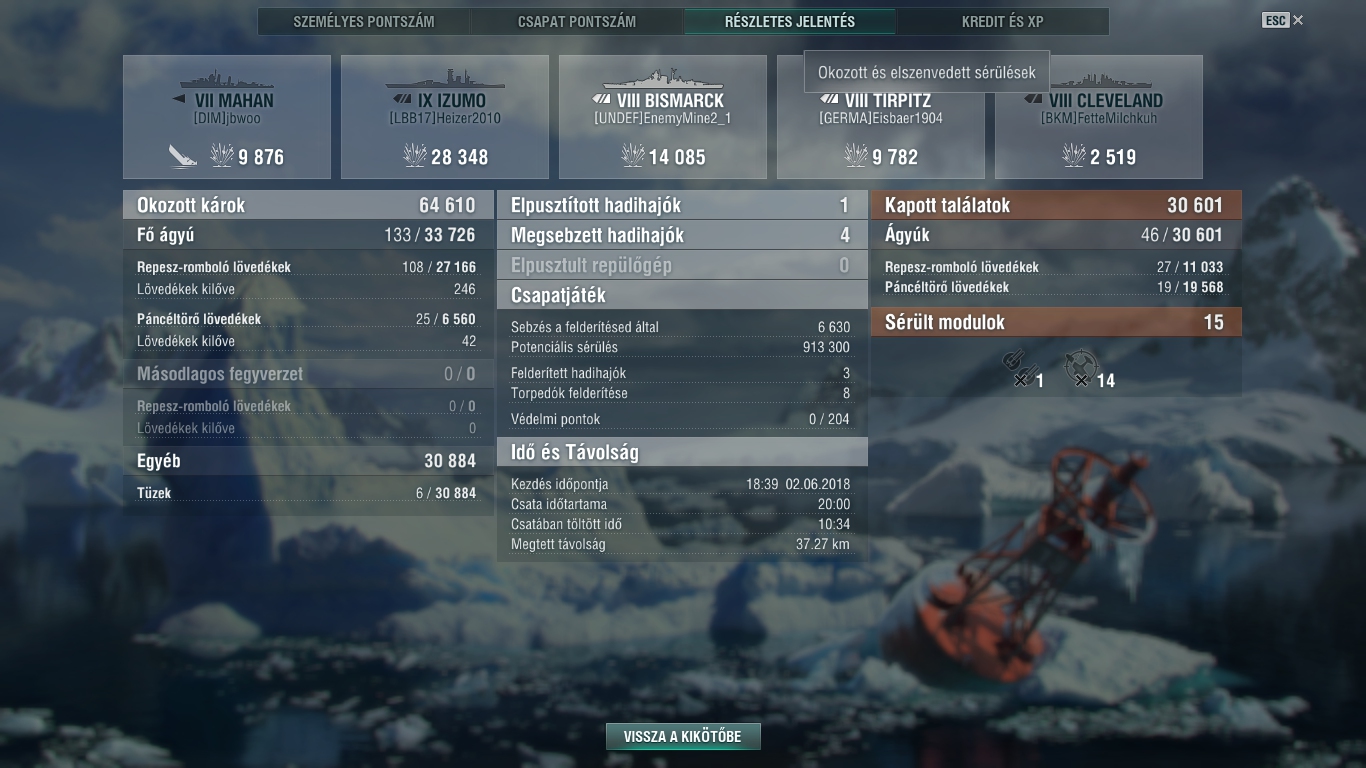The width and height of the screenshot is (1366, 768).
Task: Click the damage burst icon beside 28 348
Action: click(414, 155)
